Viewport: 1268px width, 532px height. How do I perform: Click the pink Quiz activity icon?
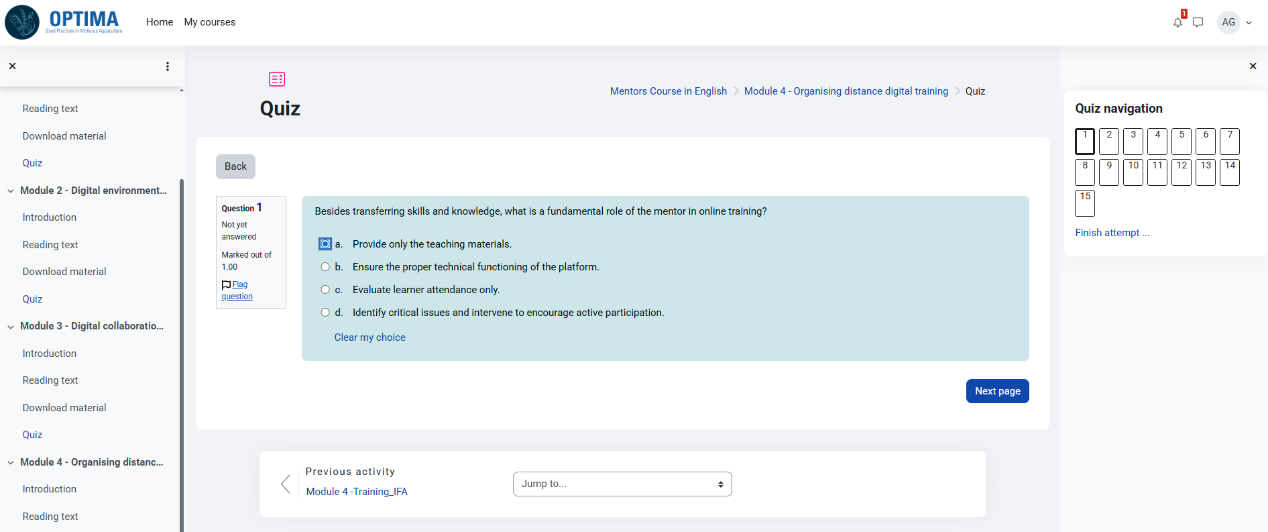click(277, 79)
